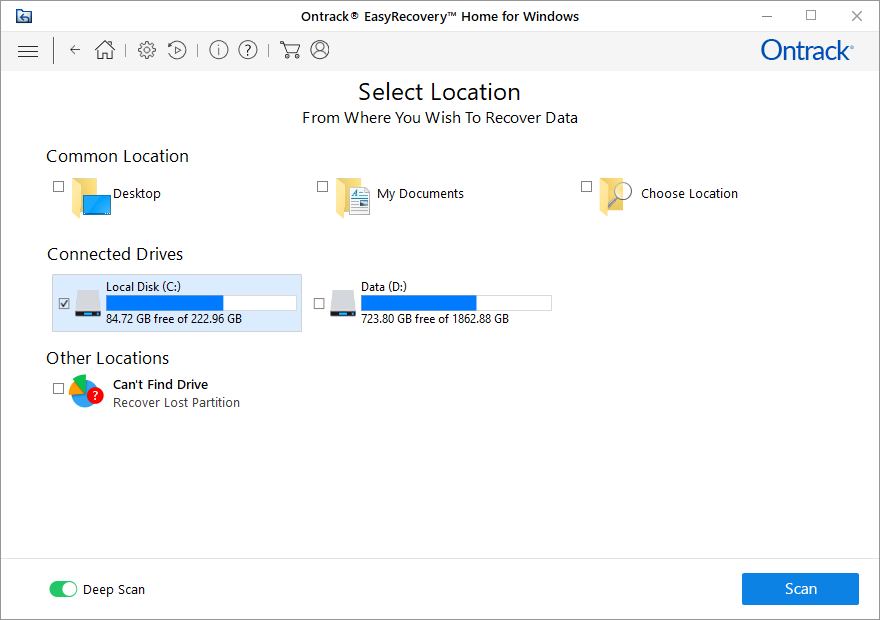Click the Data (D:) label
The height and width of the screenshot is (620, 880).
click(384, 287)
